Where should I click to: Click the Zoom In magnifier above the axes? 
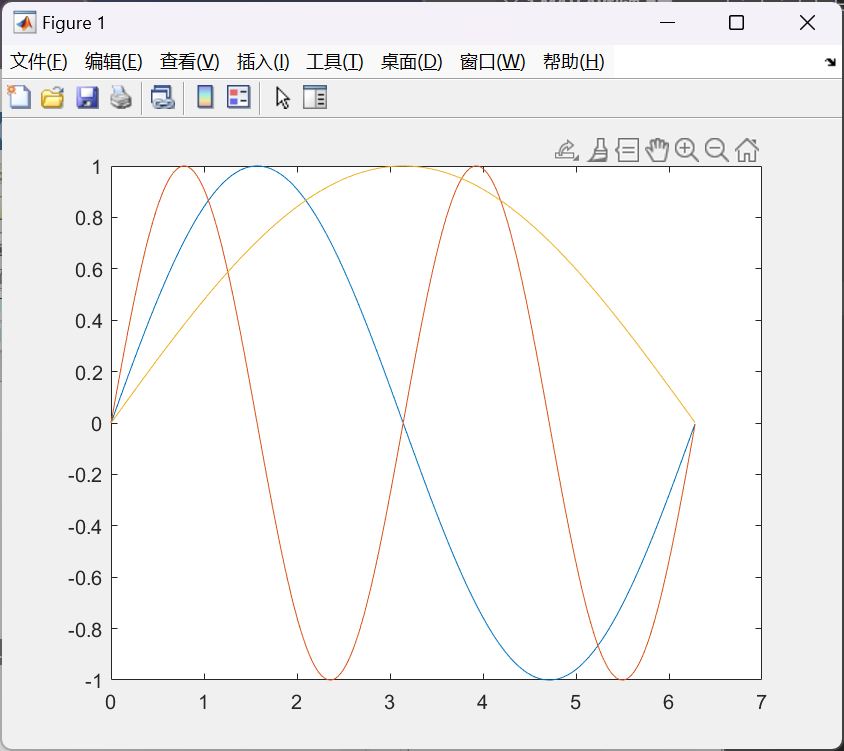686,150
